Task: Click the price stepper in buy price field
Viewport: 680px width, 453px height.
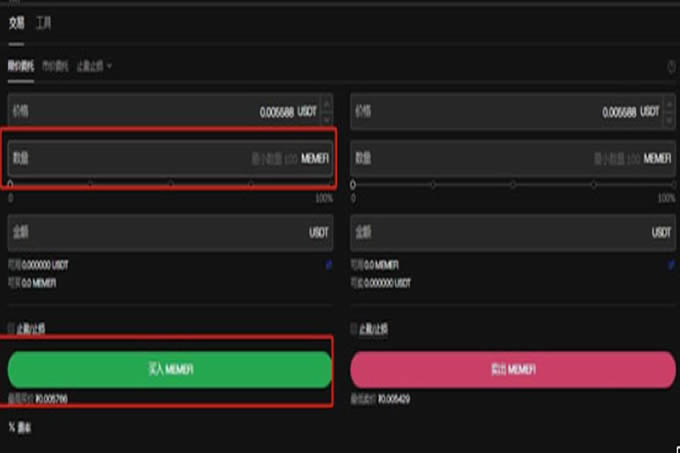Action: (x=327, y=111)
